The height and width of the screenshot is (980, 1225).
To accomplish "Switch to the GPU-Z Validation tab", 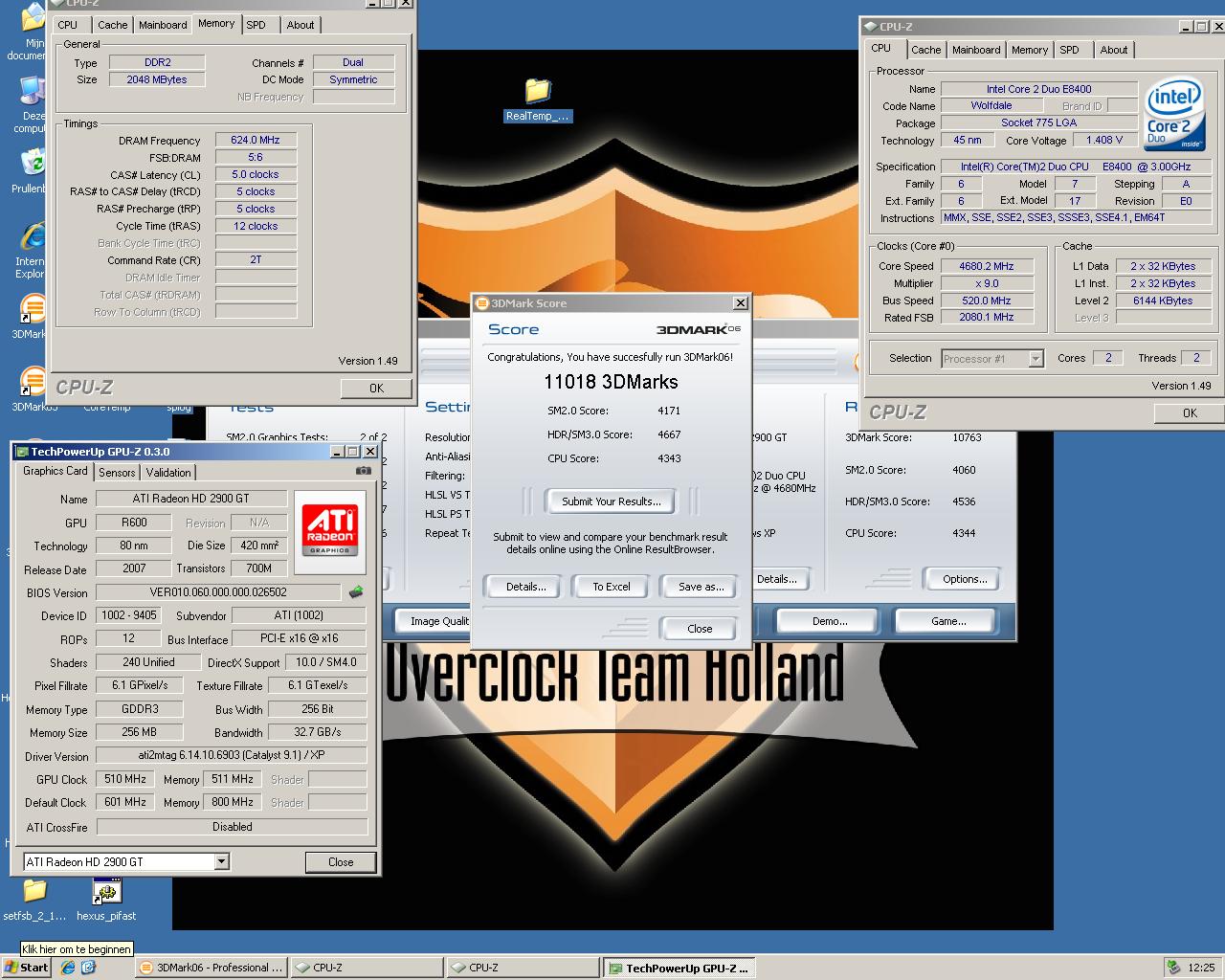I will (x=168, y=473).
